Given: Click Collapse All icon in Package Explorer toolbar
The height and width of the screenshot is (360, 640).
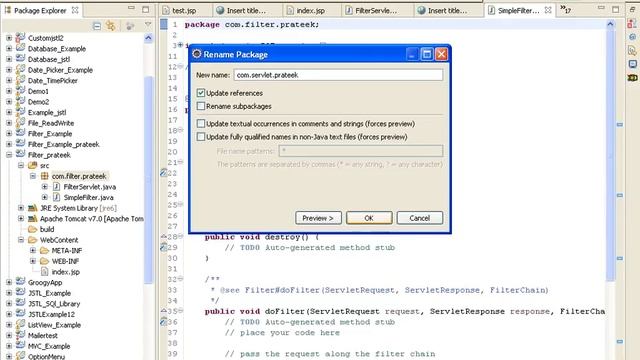Looking at the screenshot, I should coord(97,26).
